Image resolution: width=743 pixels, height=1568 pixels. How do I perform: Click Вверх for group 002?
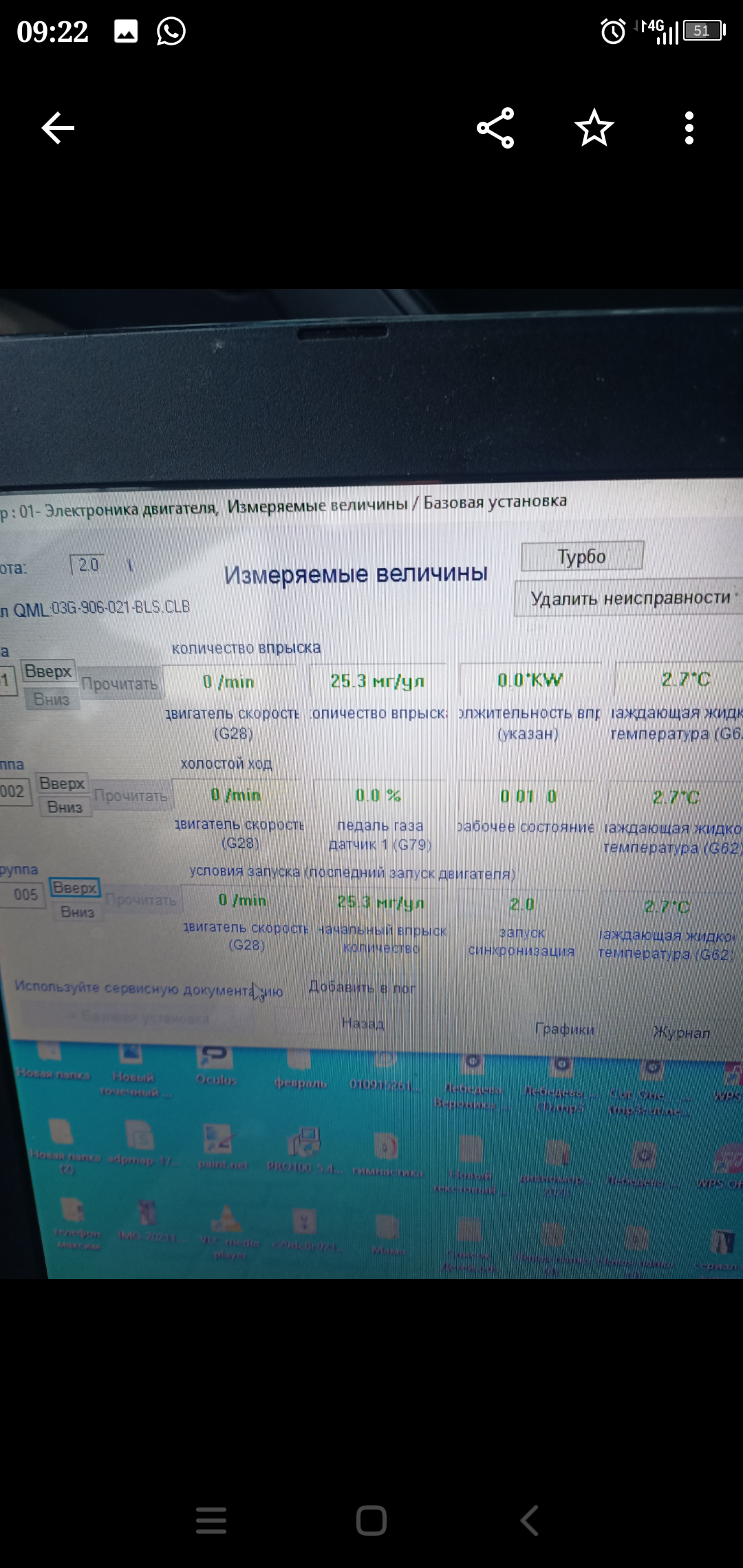tap(62, 783)
